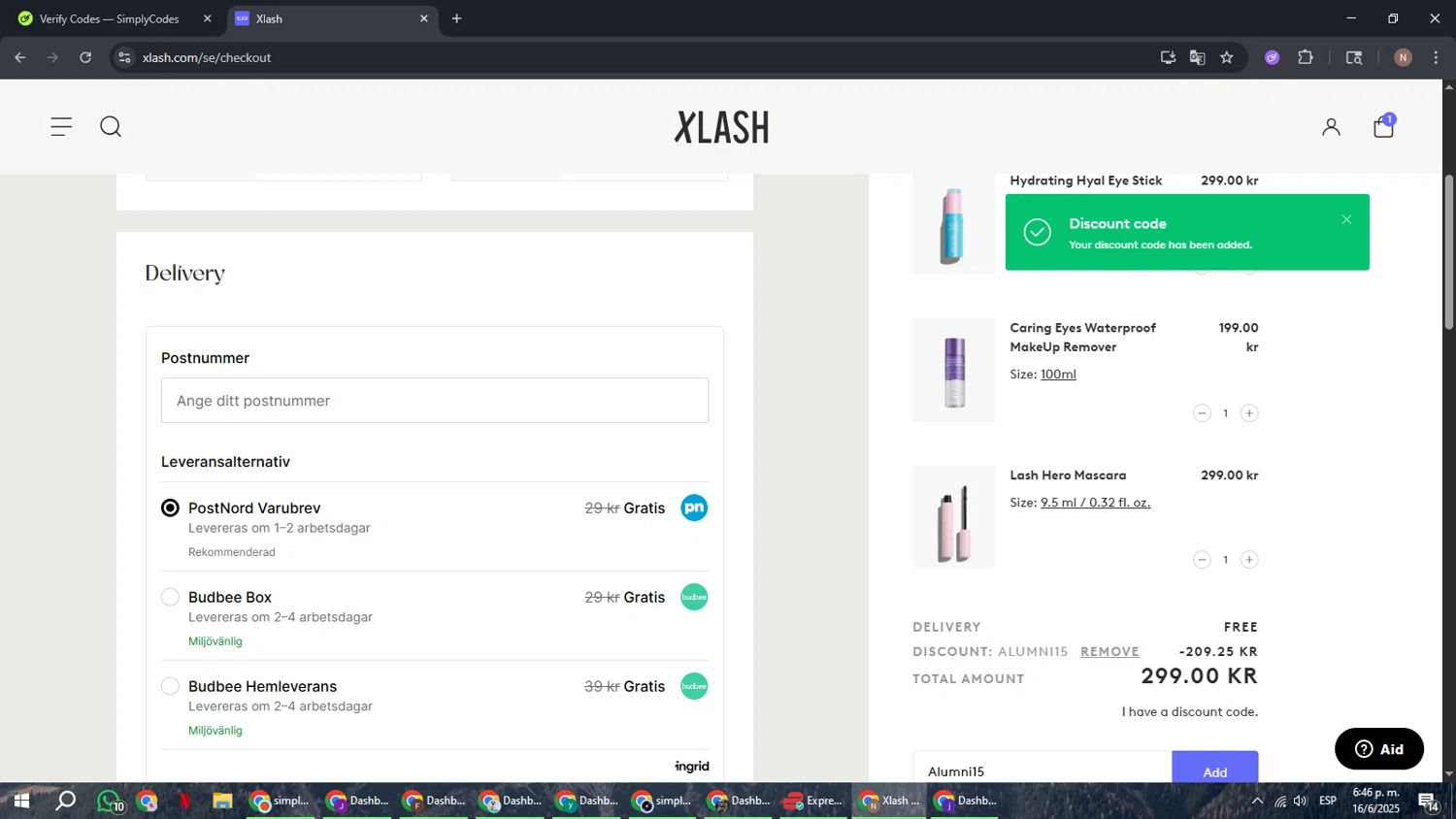Viewport: 1456px width, 819px height.
Task: Translate this page icon
Action: pyautogui.click(x=1198, y=57)
